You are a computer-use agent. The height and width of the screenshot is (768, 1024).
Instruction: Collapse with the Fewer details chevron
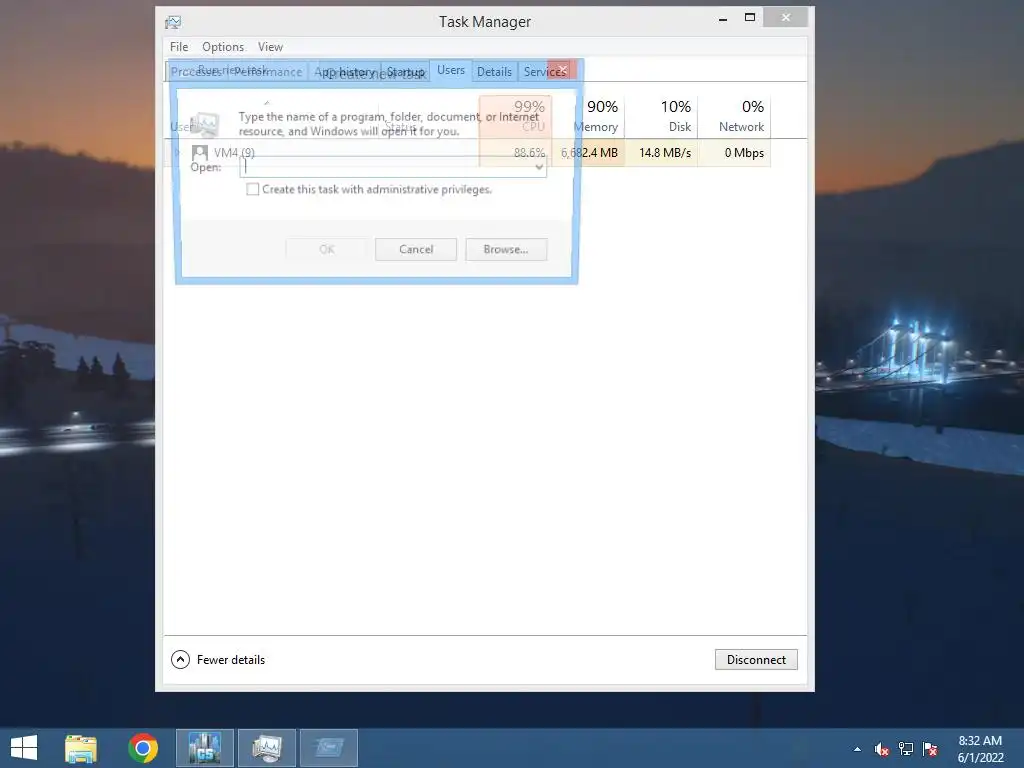click(180, 660)
